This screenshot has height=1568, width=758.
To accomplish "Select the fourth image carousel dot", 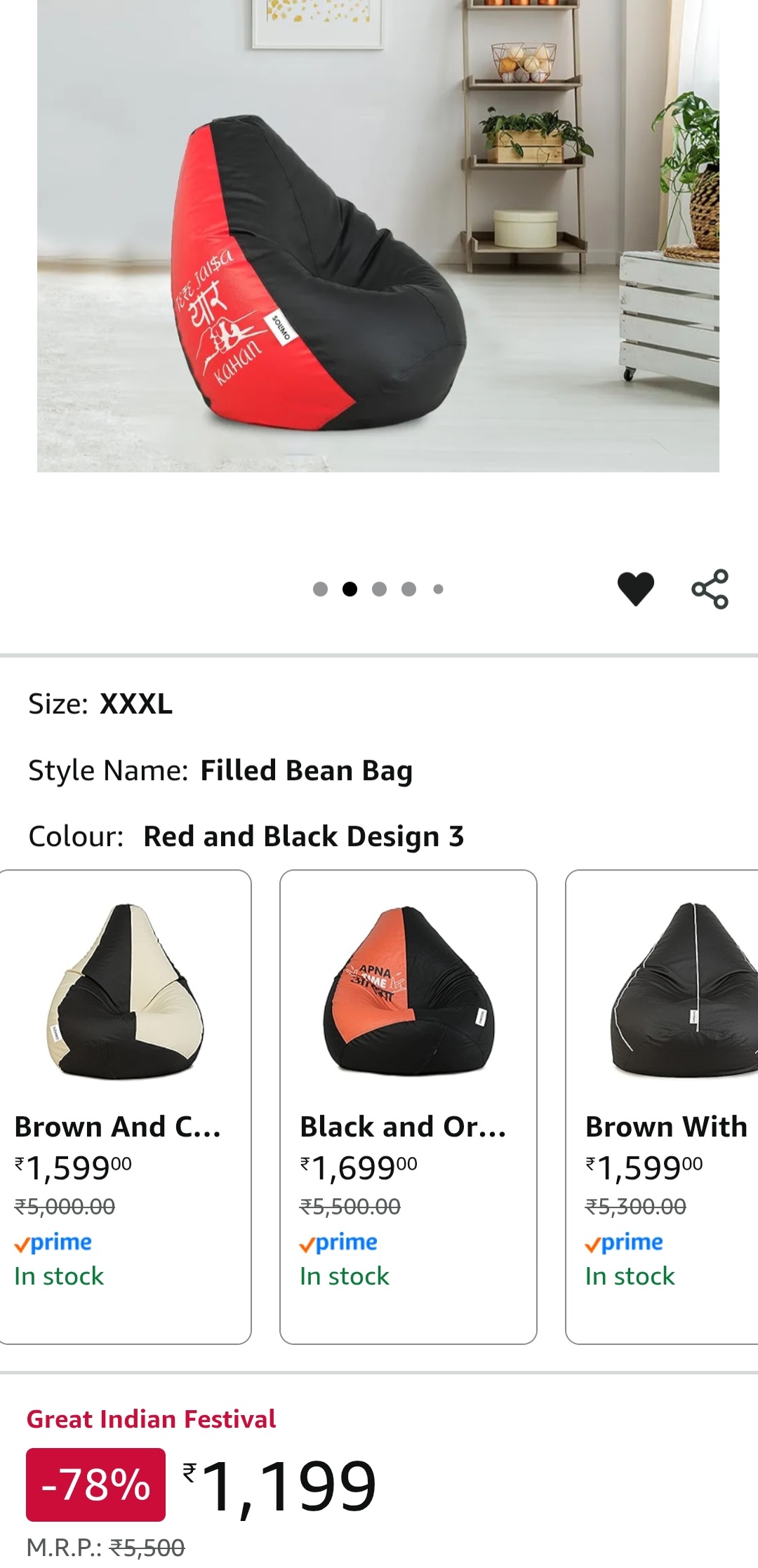I will coord(408,589).
